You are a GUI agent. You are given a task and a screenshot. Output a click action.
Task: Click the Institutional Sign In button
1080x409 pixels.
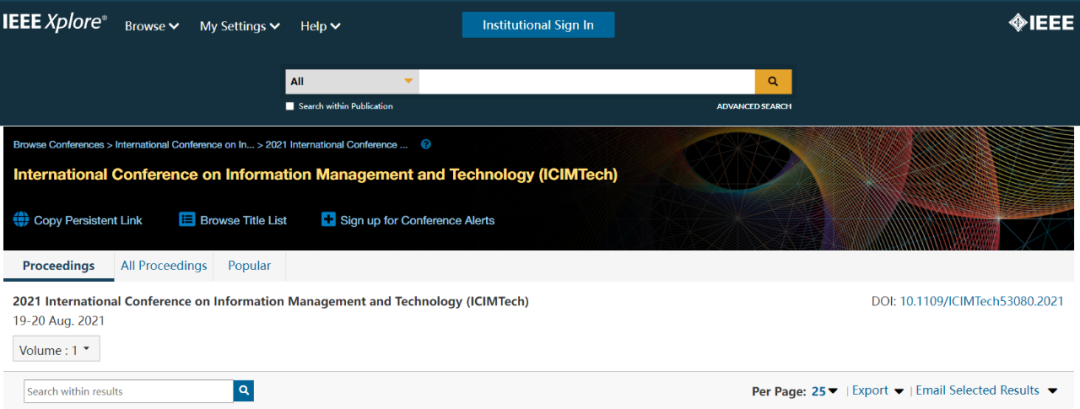[538, 25]
